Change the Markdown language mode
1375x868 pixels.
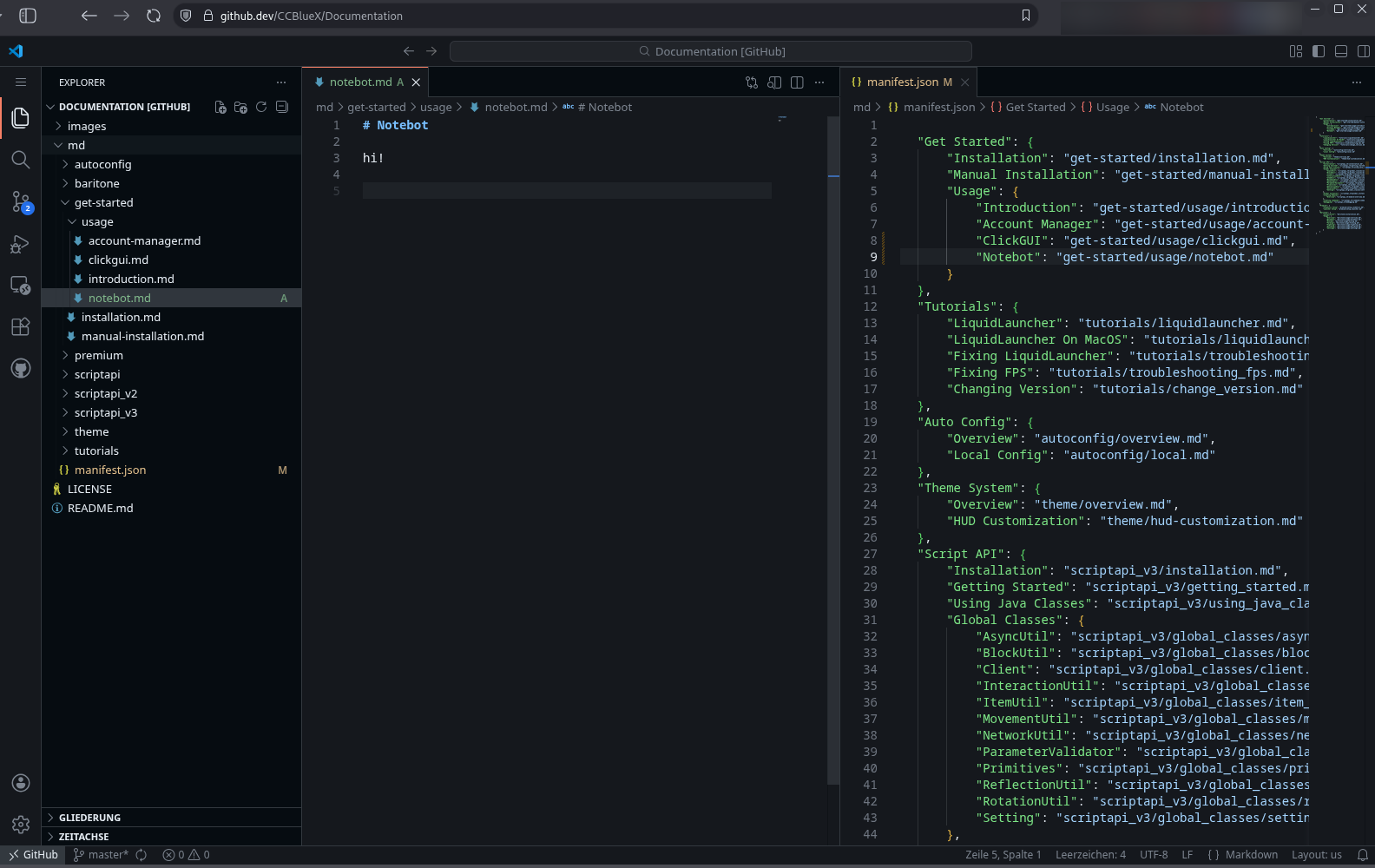[1251, 855]
